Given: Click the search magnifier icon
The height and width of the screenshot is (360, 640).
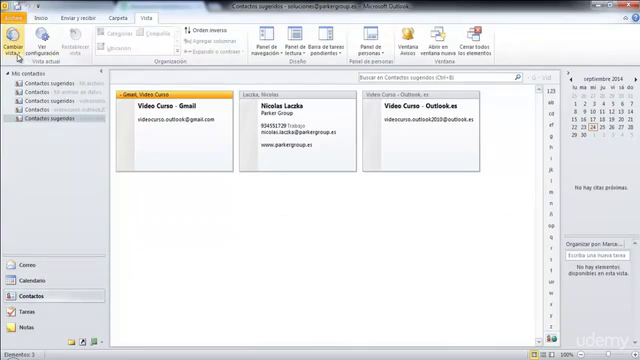Looking at the screenshot, I should [x=518, y=77].
